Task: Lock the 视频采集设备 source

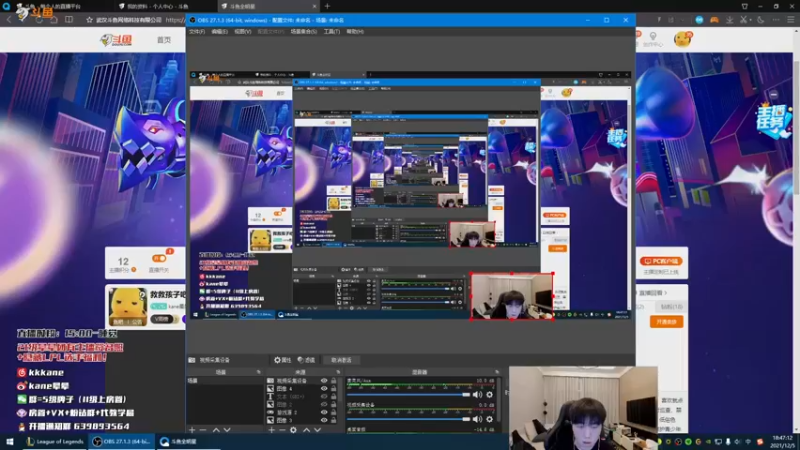Action: point(334,381)
